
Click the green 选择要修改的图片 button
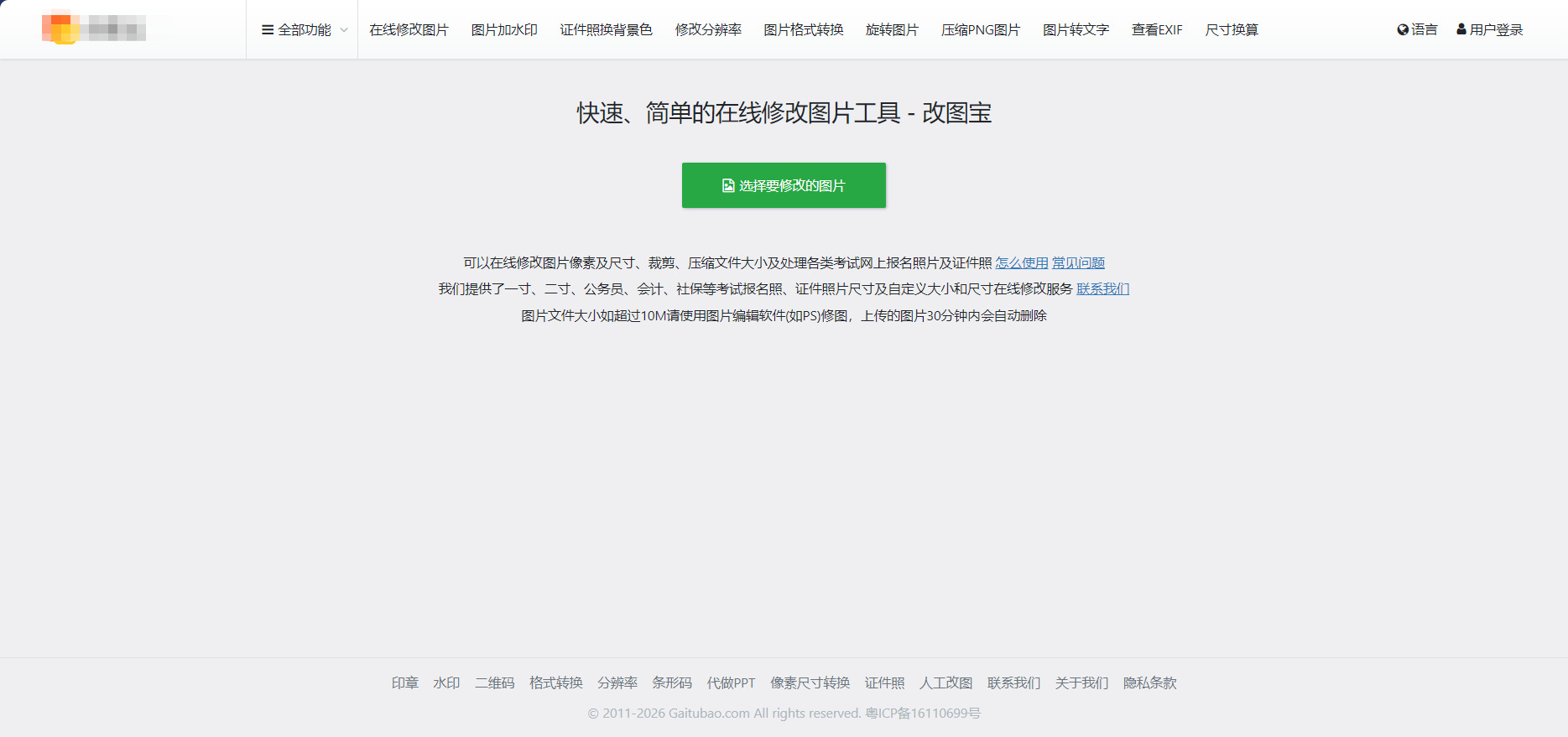tap(784, 185)
